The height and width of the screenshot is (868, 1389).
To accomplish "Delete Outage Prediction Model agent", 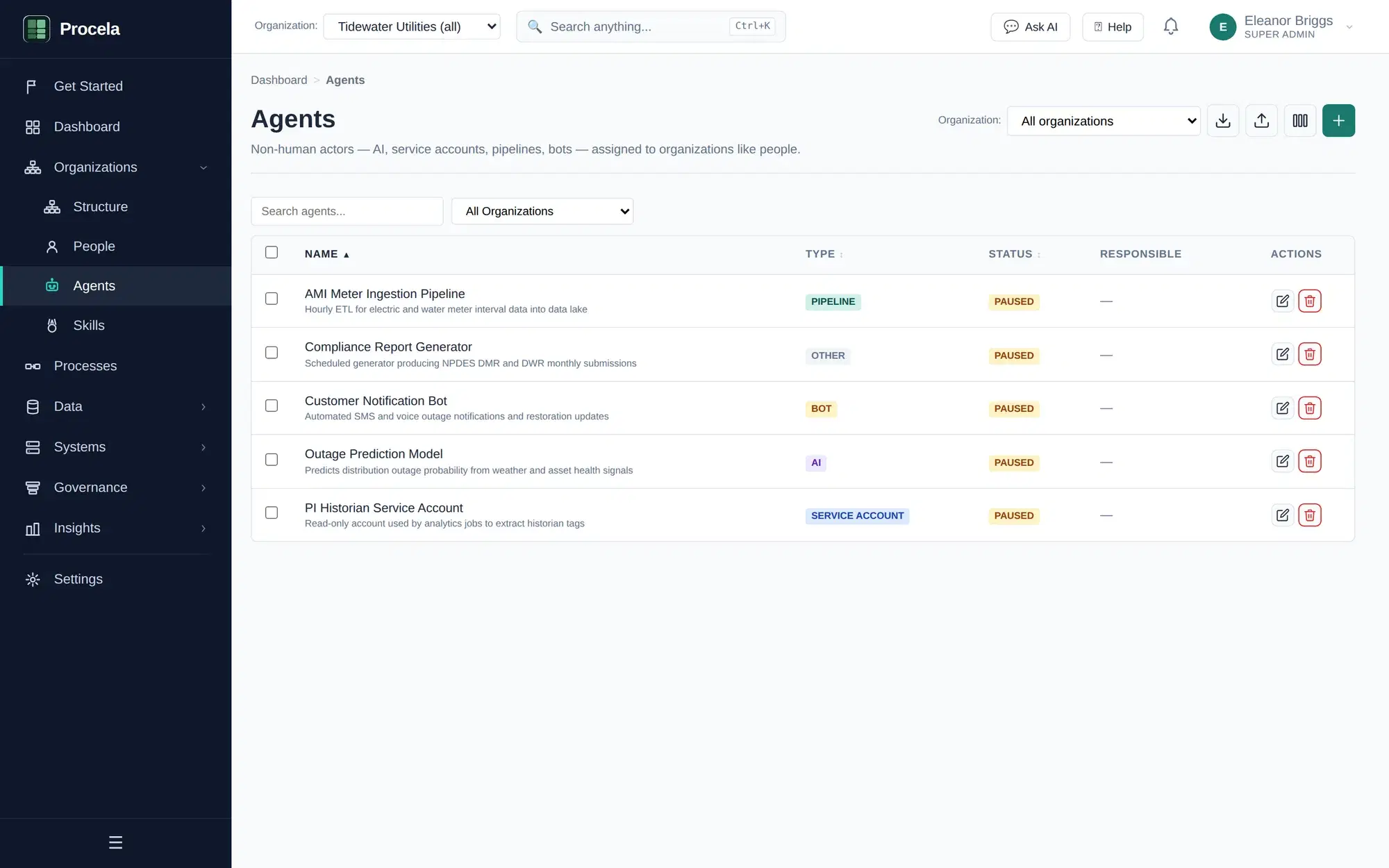I will [1310, 461].
